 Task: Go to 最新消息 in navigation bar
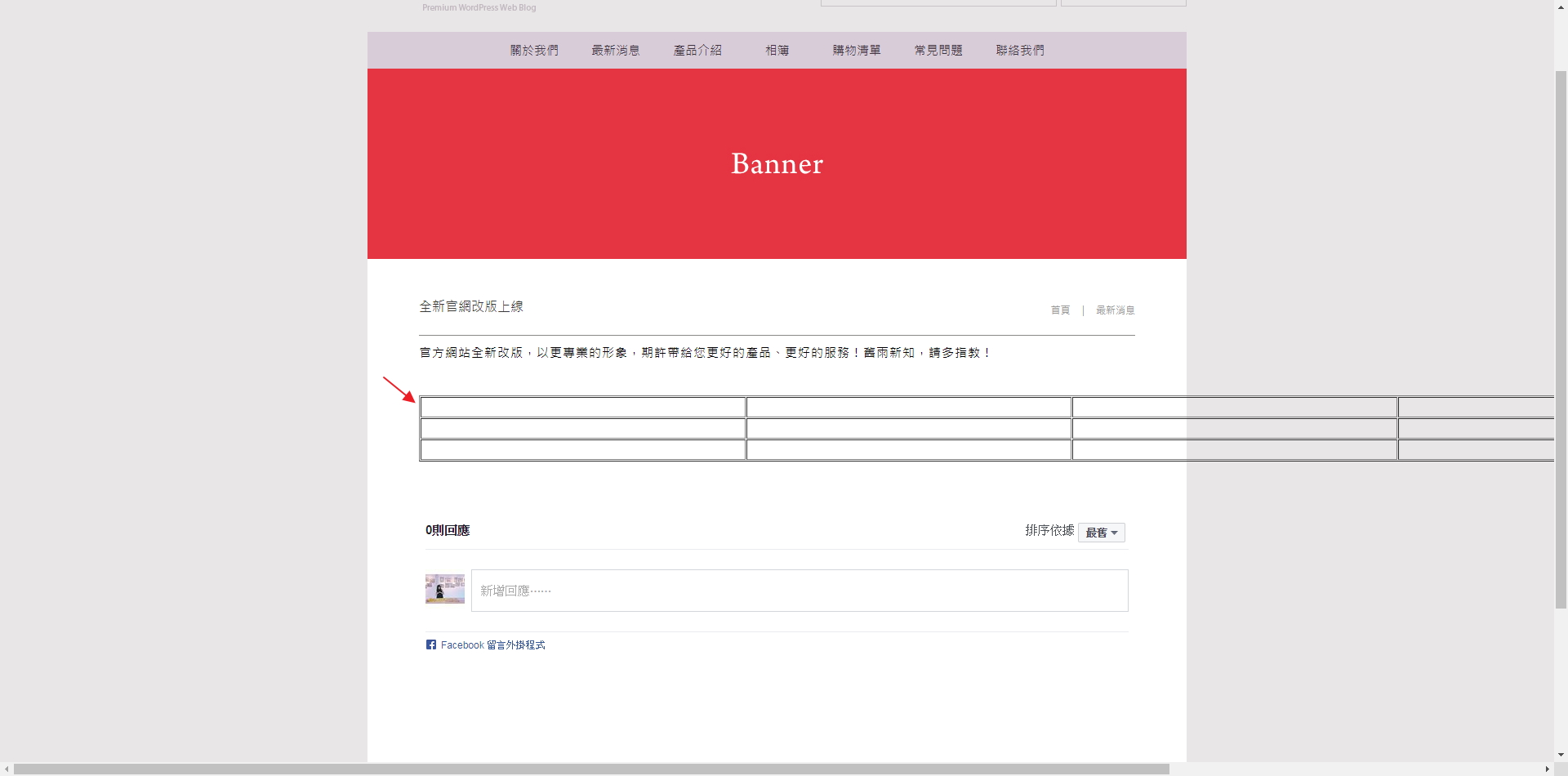coord(615,51)
